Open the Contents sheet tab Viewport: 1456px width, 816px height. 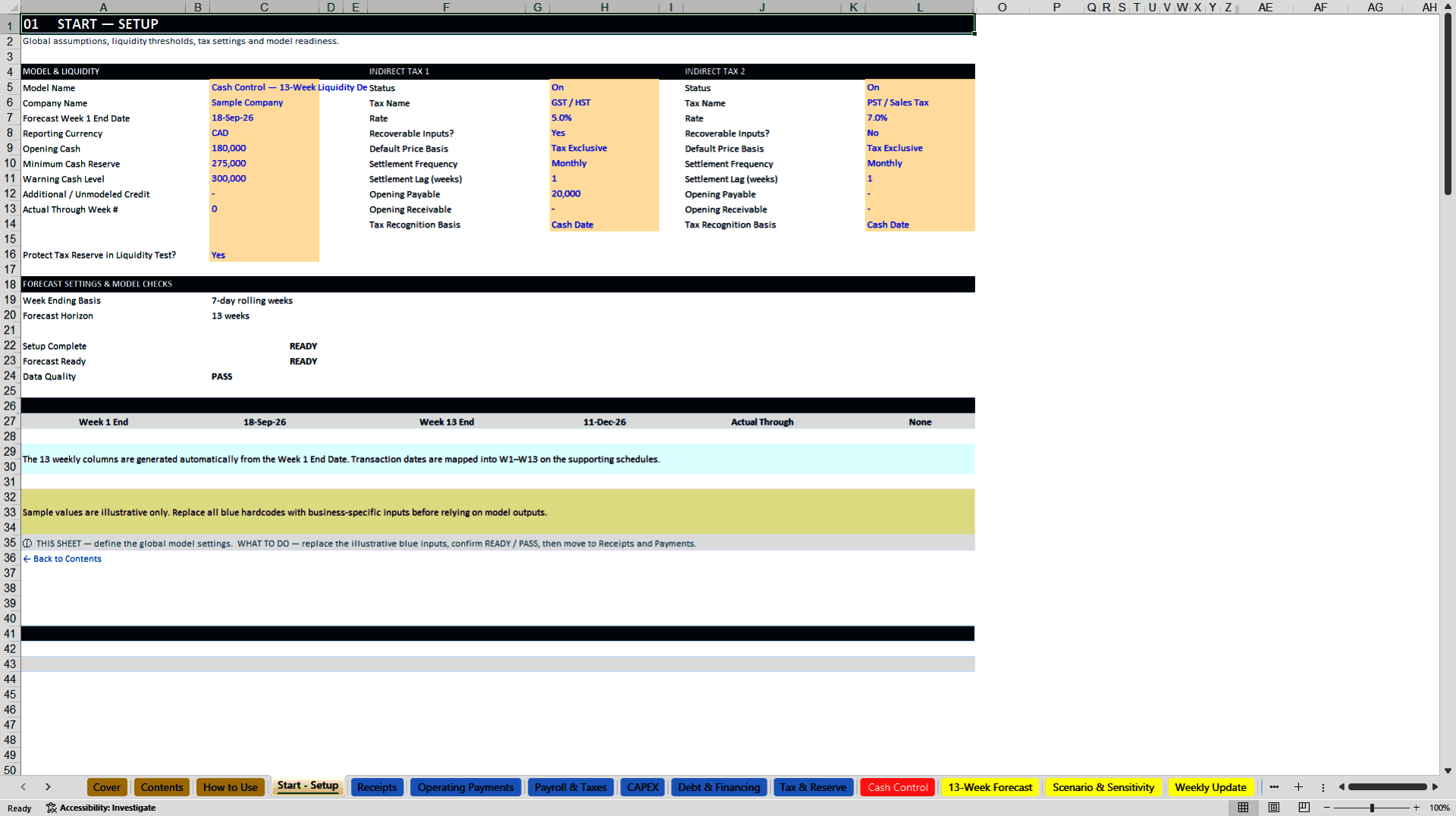click(162, 787)
